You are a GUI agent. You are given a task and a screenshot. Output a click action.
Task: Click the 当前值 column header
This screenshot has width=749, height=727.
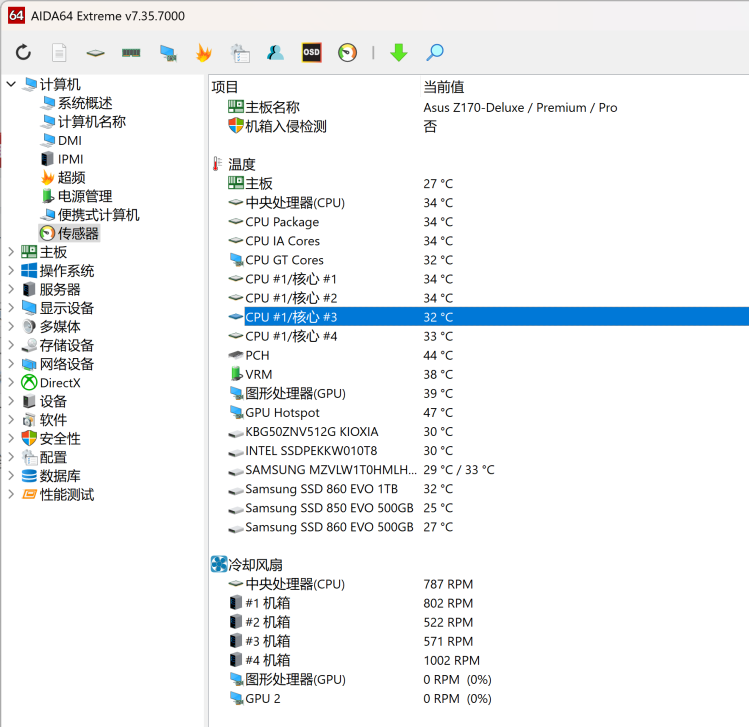point(444,87)
